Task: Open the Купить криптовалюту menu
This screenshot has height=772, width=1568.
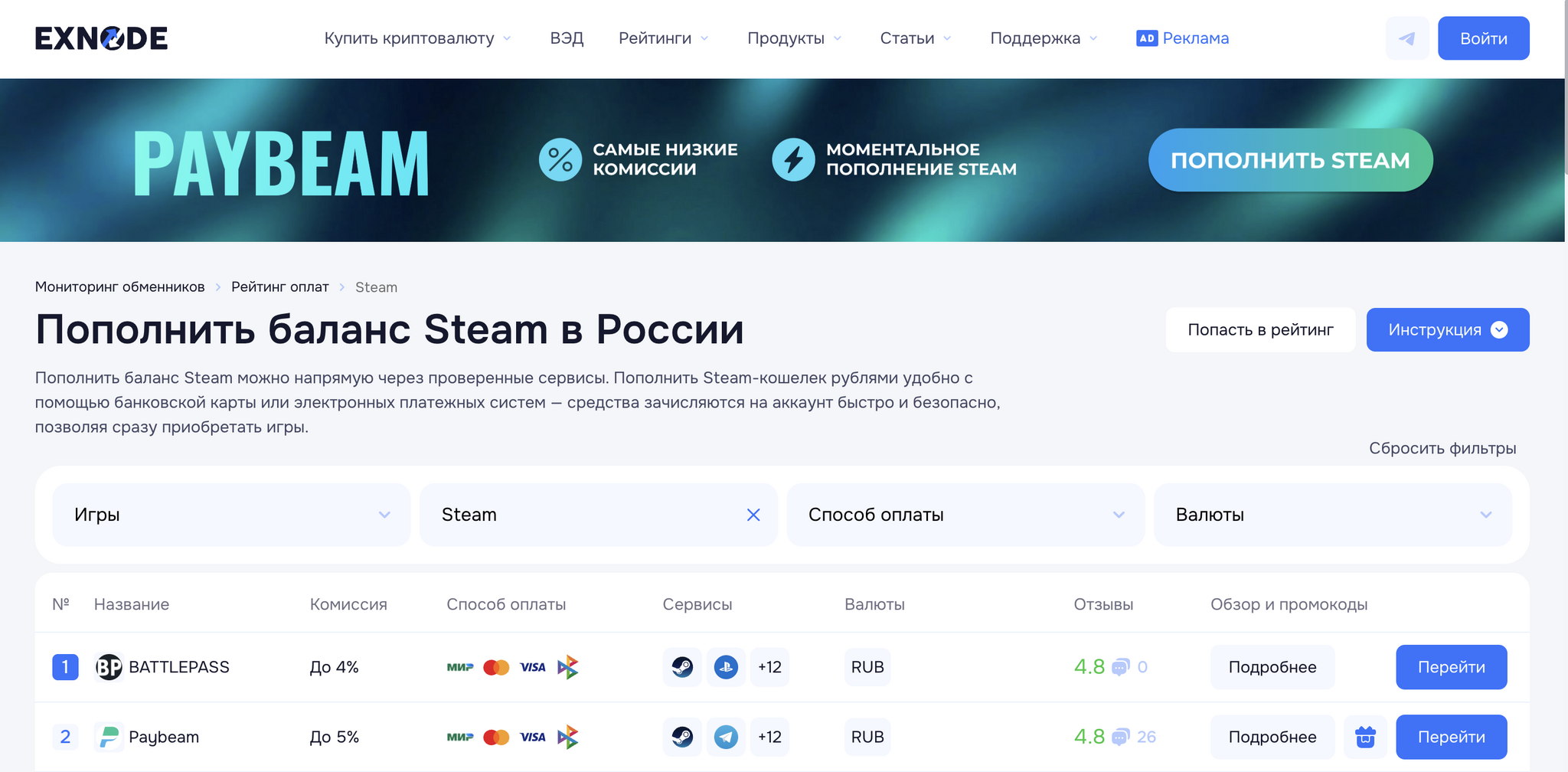Action: pyautogui.click(x=417, y=38)
